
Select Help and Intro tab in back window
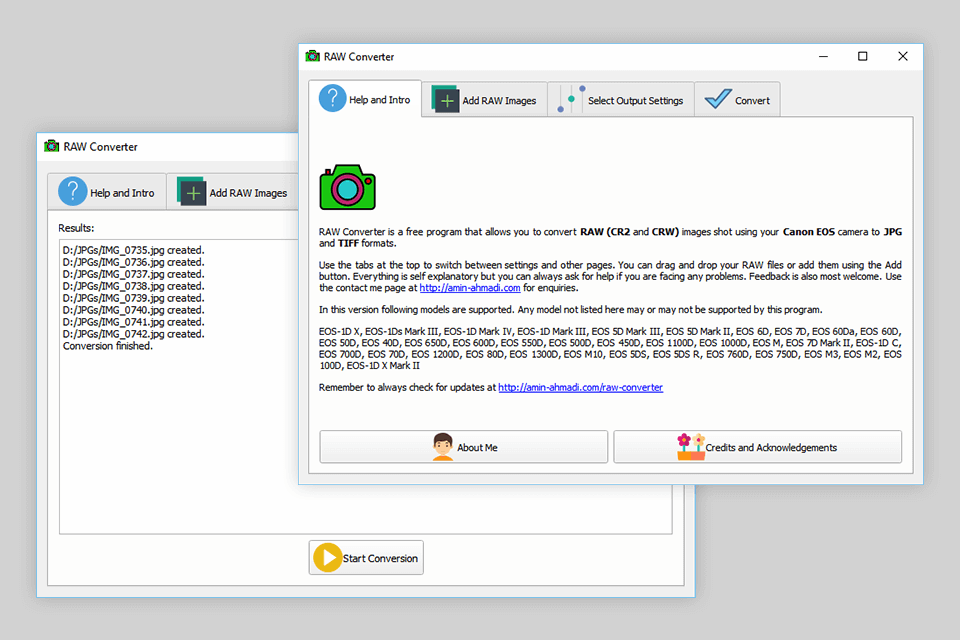[107, 192]
